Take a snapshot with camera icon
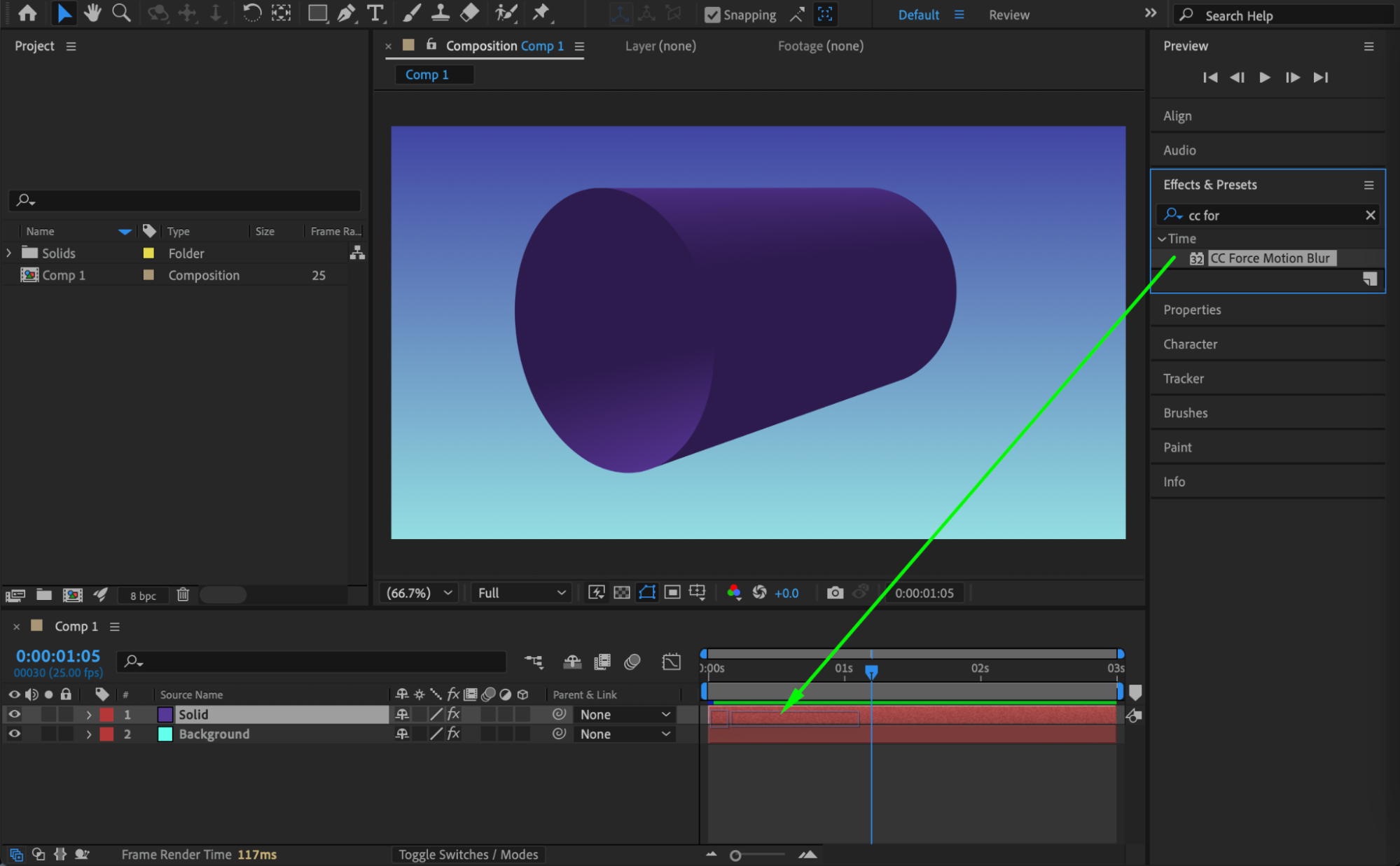1400x866 pixels. [x=835, y=593]
